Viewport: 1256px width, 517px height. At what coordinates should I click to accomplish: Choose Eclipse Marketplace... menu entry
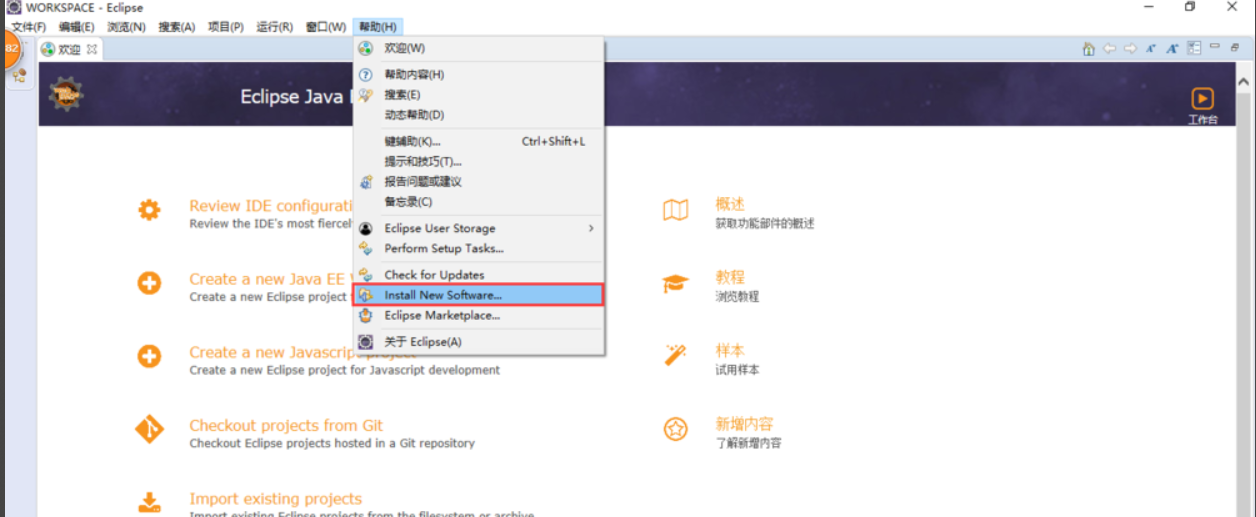(x=478, y=315)
